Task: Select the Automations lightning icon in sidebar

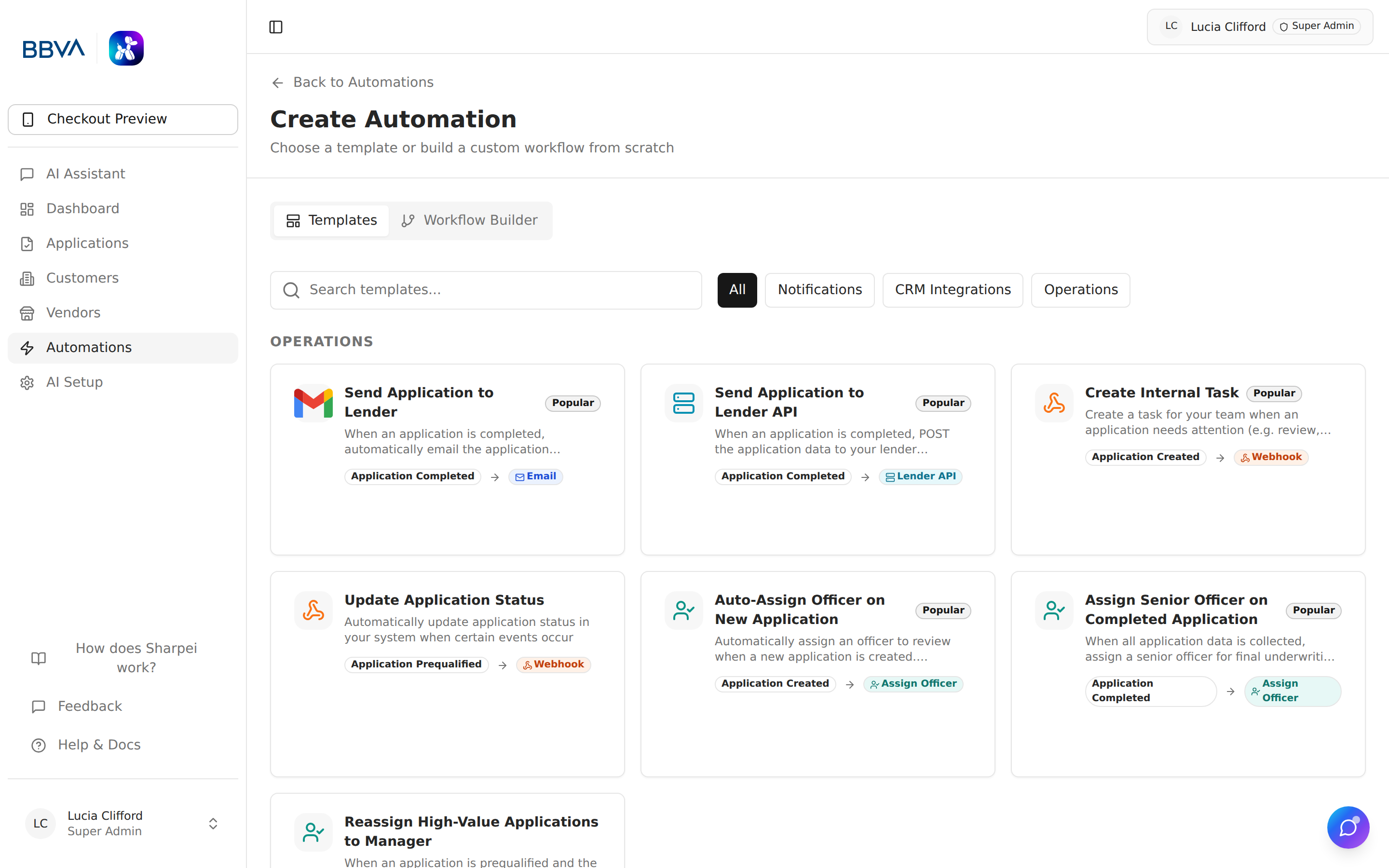Action: (27, 348)
